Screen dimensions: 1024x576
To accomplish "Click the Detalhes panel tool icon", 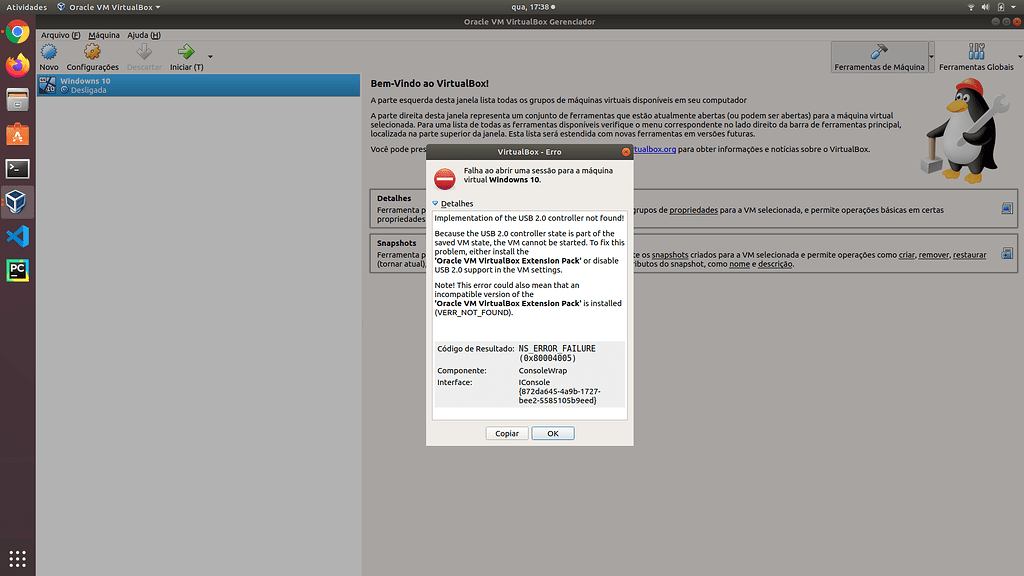I will click(x=1007, y=209).
